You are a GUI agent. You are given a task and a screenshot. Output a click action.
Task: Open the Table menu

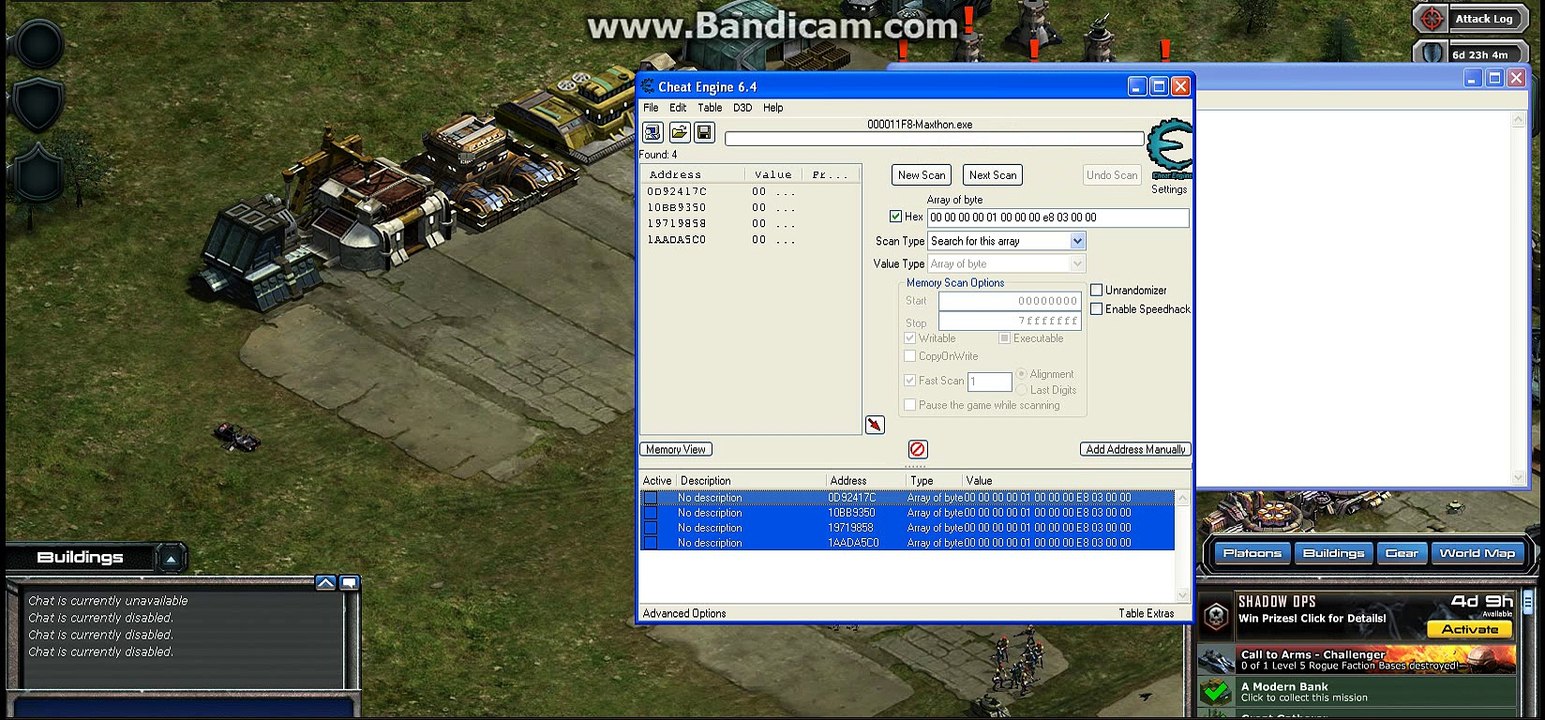pos(710,108)
